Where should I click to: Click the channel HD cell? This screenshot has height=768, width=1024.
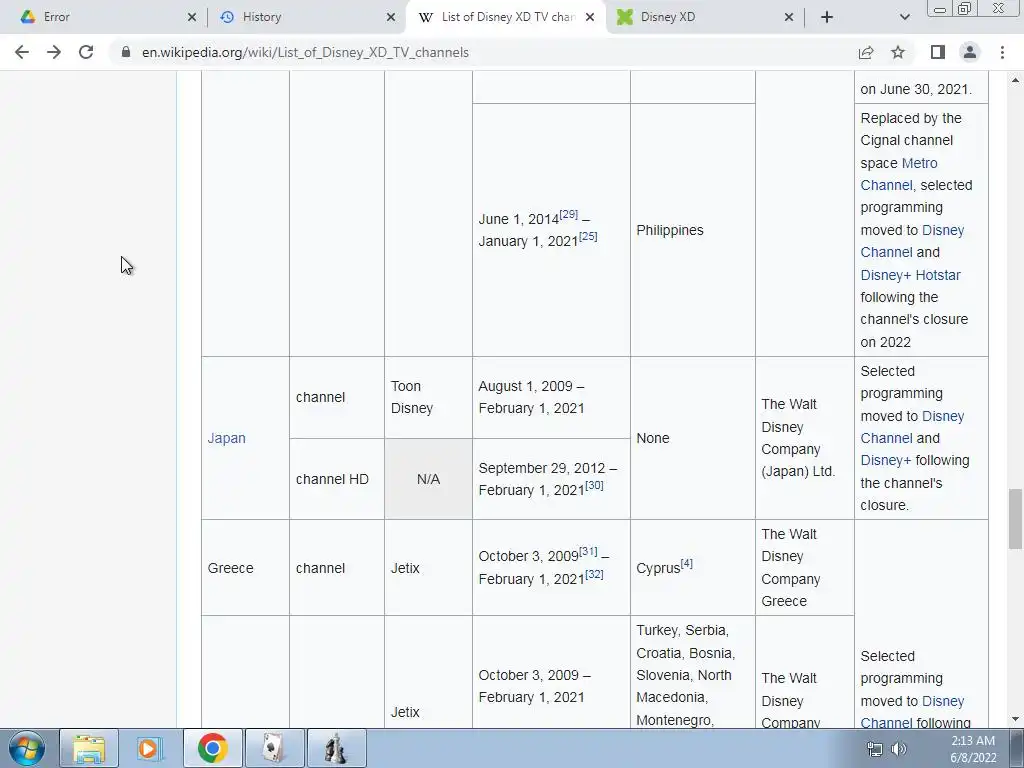point(337,479)
